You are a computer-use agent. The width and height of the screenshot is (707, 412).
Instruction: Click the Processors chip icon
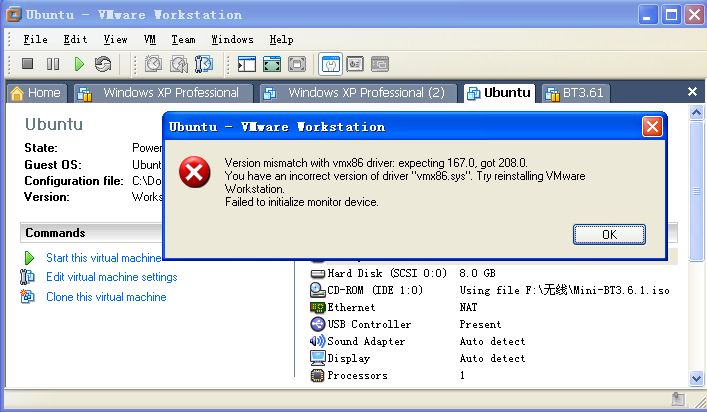[x=317, y=375]
